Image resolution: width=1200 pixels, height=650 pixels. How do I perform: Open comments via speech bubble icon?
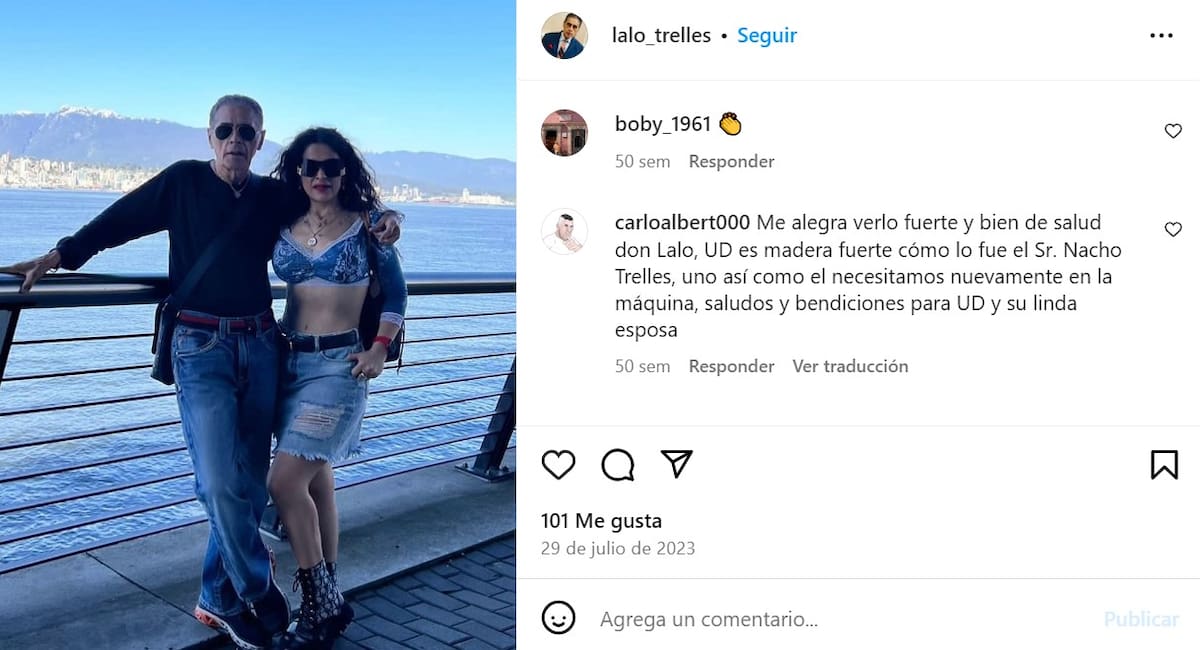618,464
